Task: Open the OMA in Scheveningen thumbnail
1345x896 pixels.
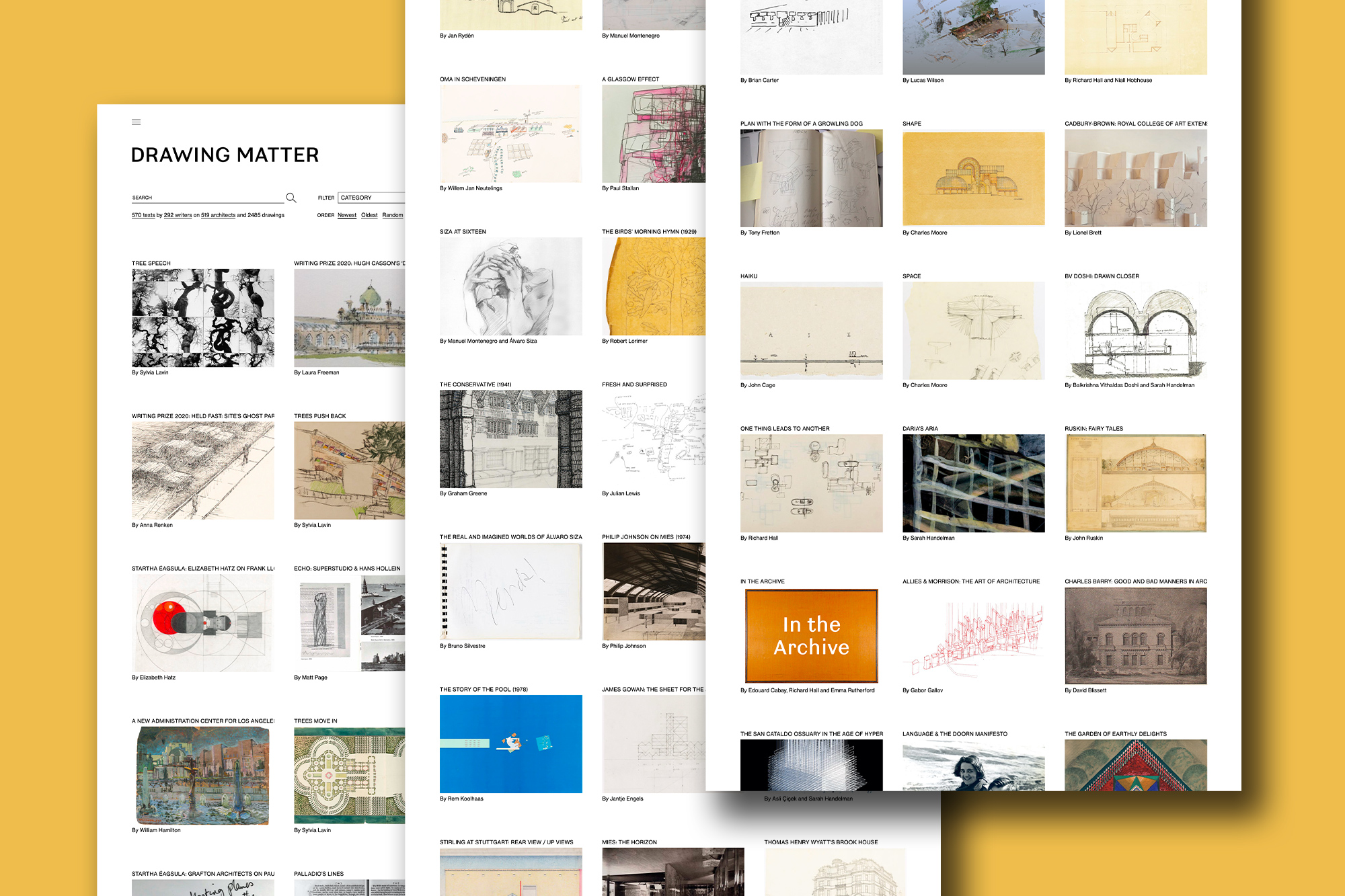Action: click(x=511, y=134)
